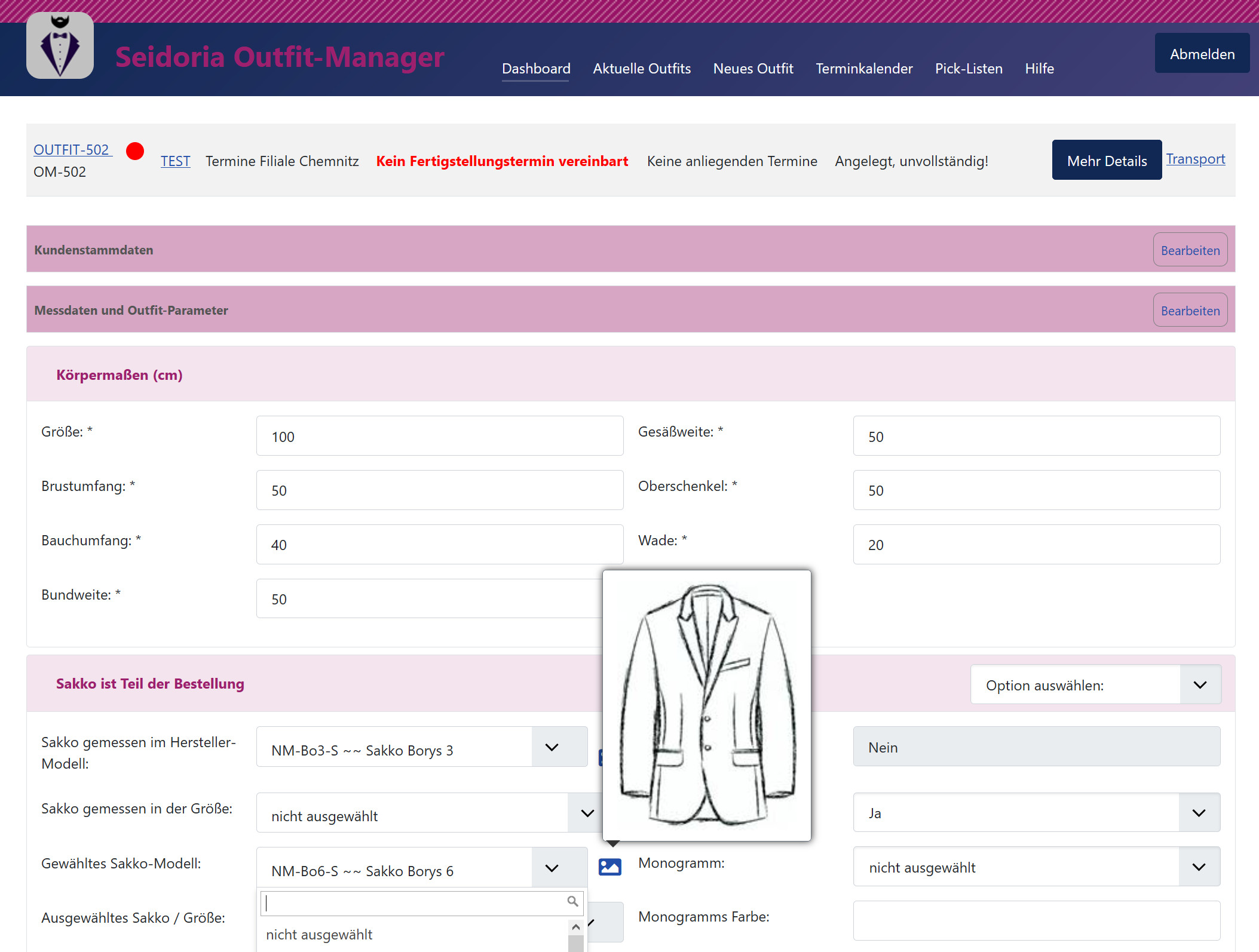
Task: Open the Pick-Listen page
Action: coord(968,69)
